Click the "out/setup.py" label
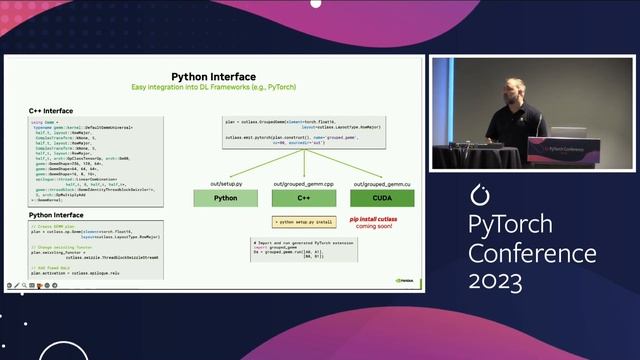Image resolution: width=640 pixels, height=360 pixels. (x=226, y=184)
